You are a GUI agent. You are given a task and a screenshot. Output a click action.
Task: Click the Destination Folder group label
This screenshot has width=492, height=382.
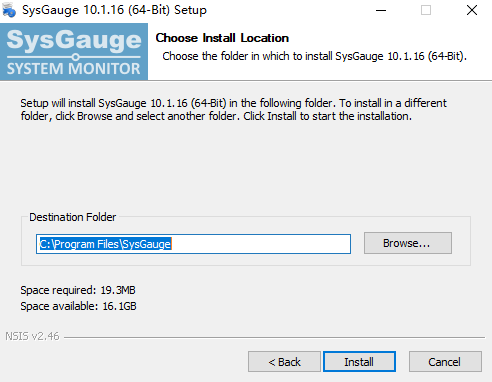tap(73, 217)
